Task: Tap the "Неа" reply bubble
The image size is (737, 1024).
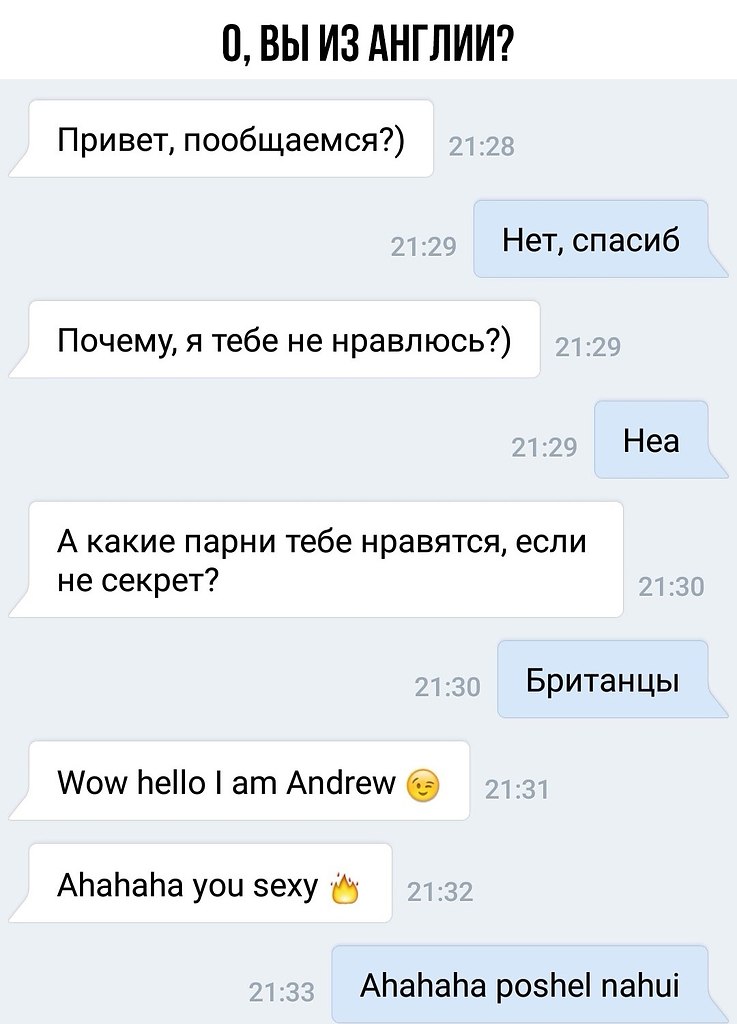Action: 651,440
